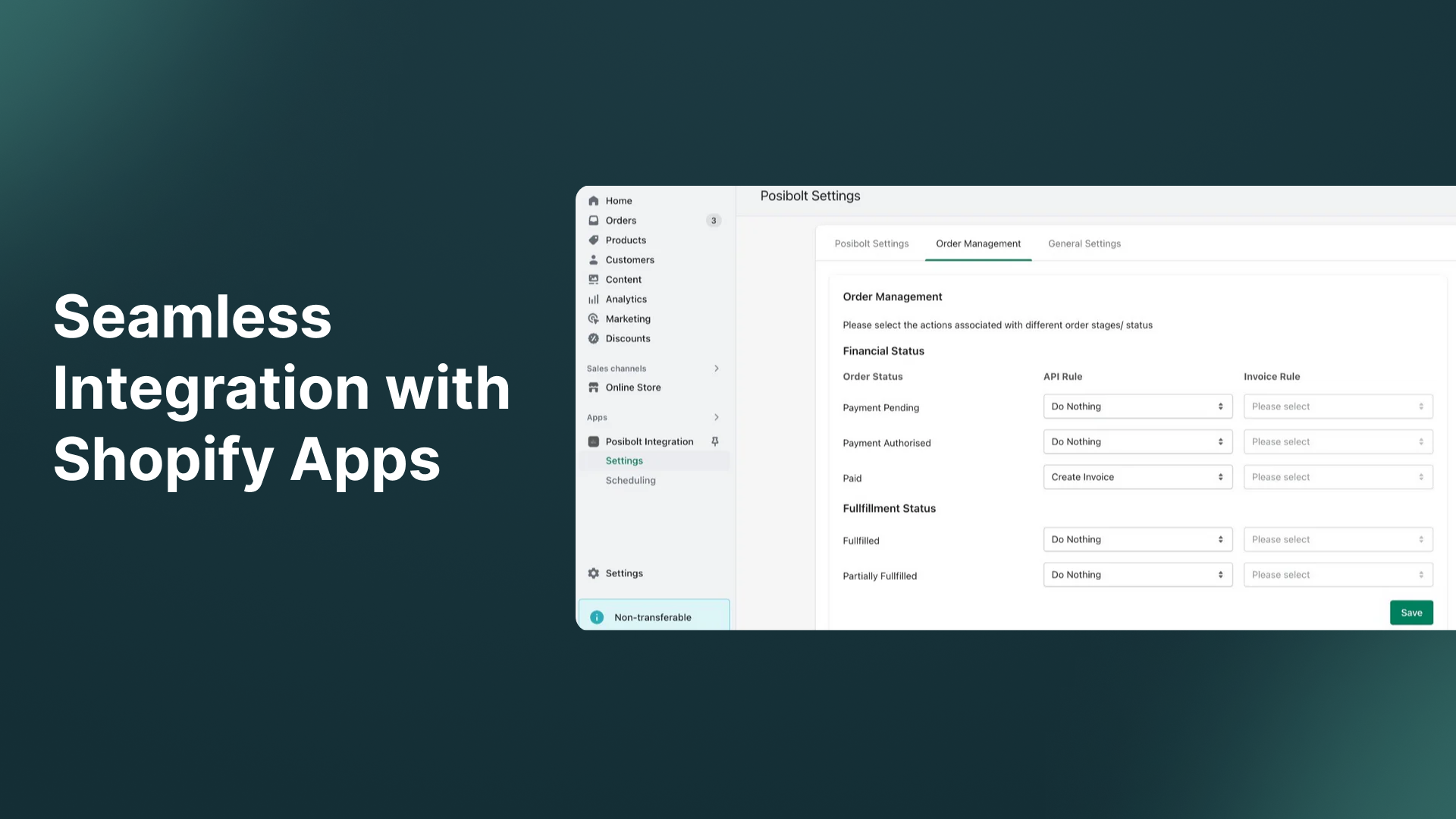Save the Order Management settings
1456x819 pixels.
point(1411,612)
